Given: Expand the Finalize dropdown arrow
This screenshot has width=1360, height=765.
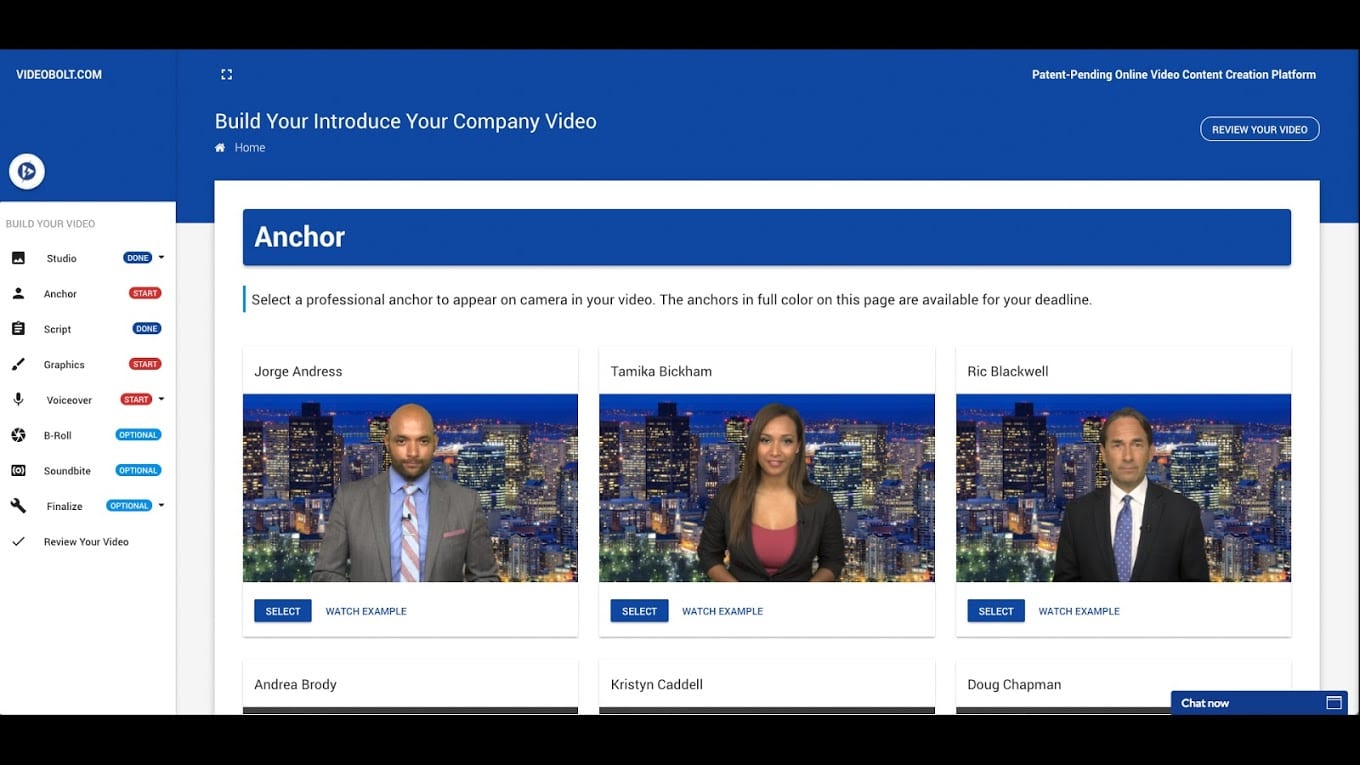Looking at the screenshot, I should (x=161, y=505).
